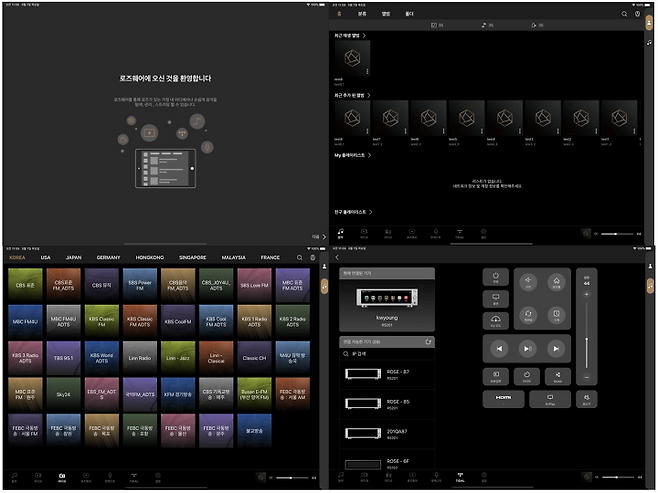Refresh the connectable device list

[x=429, y=341]
